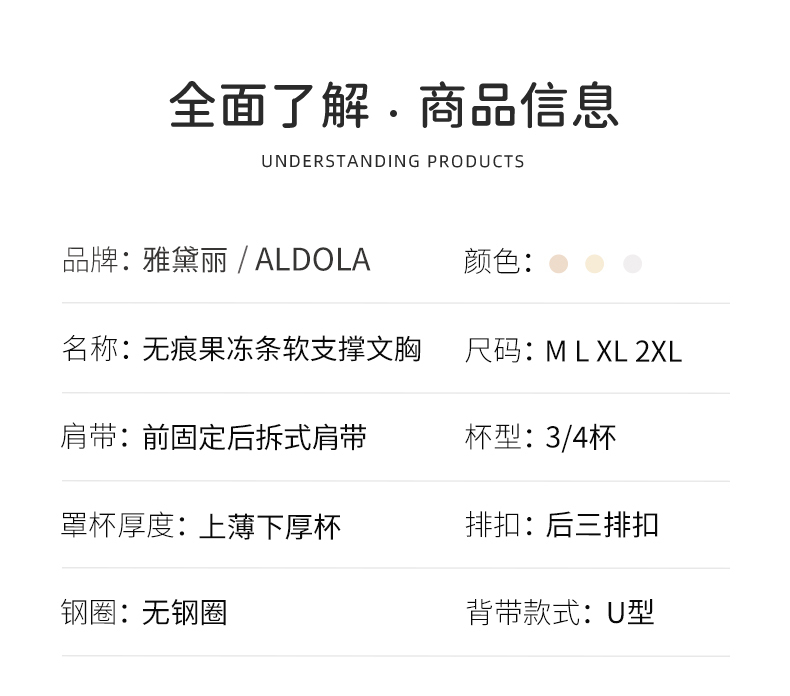Click the 前固定后拆式肩带 strap description
The image size is (790, 696).
pos(255,438)
